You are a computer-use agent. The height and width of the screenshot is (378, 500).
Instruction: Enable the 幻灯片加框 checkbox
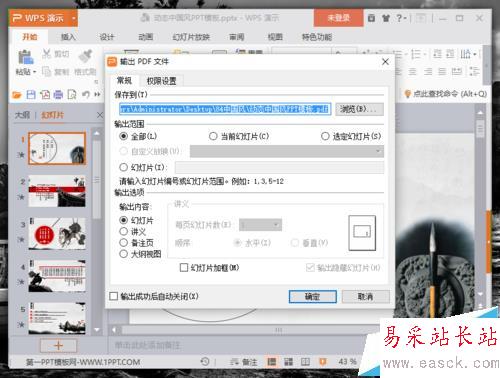coord(184,268)
